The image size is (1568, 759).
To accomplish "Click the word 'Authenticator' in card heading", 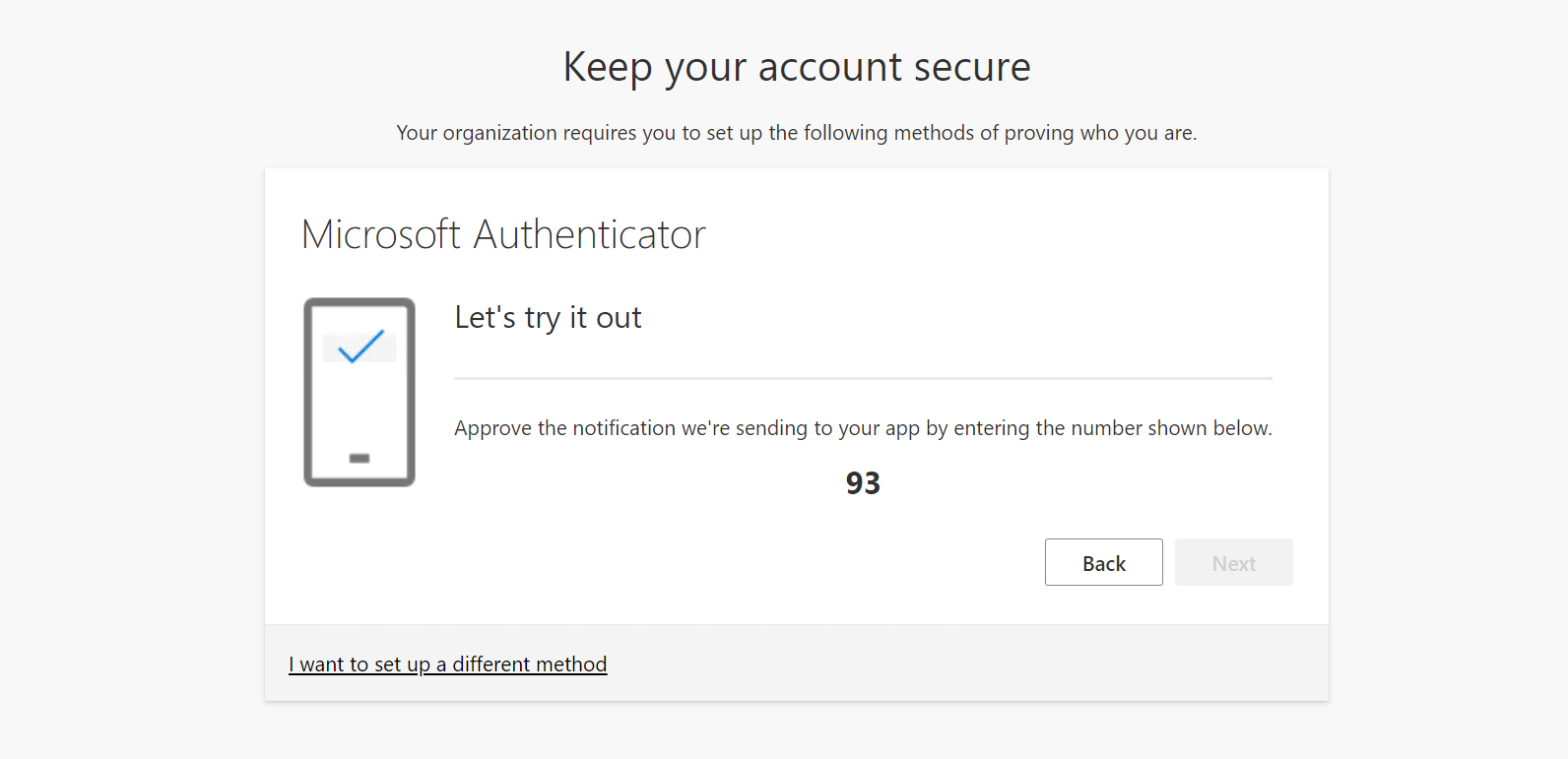I will (x=590, y=234).
